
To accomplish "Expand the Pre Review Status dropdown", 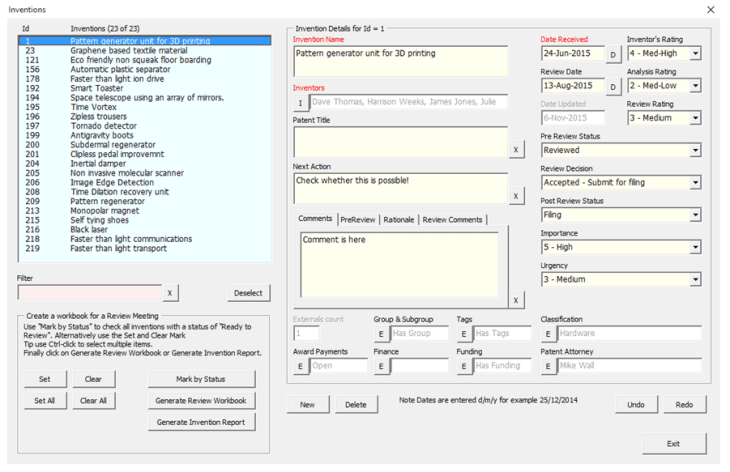I will click(x=695, y=151).
